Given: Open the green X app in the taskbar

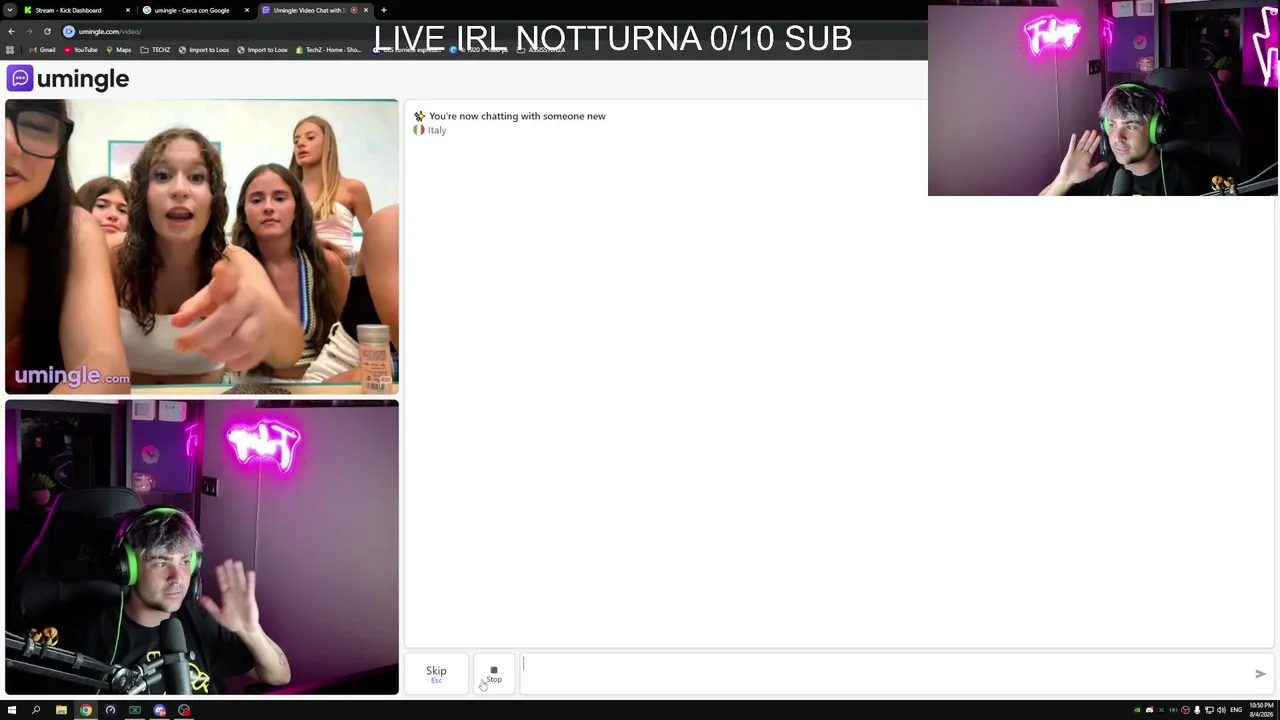Looking at the screenshot, I should (135, 710).
